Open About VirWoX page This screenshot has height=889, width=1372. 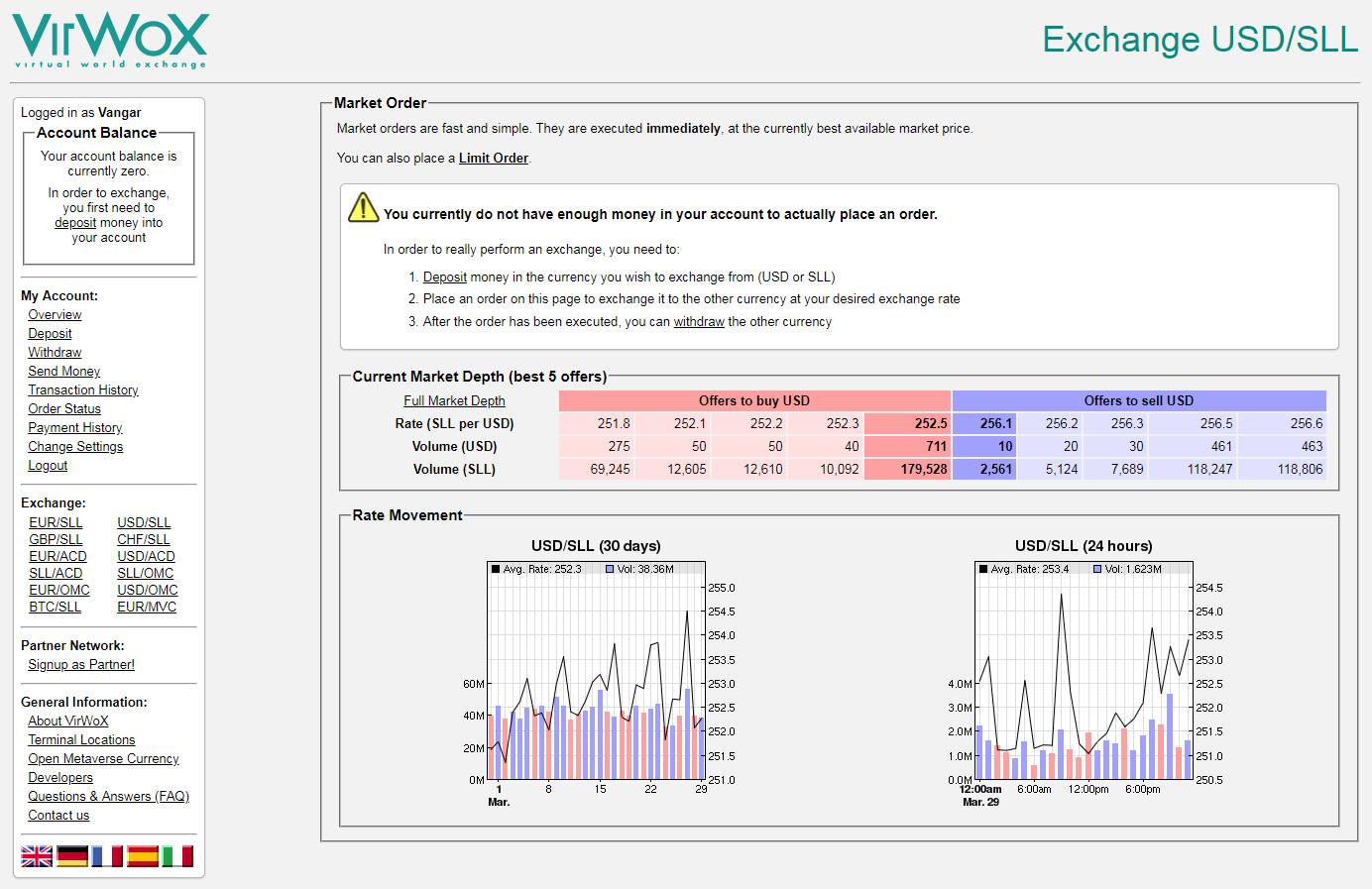coord(67,722)
